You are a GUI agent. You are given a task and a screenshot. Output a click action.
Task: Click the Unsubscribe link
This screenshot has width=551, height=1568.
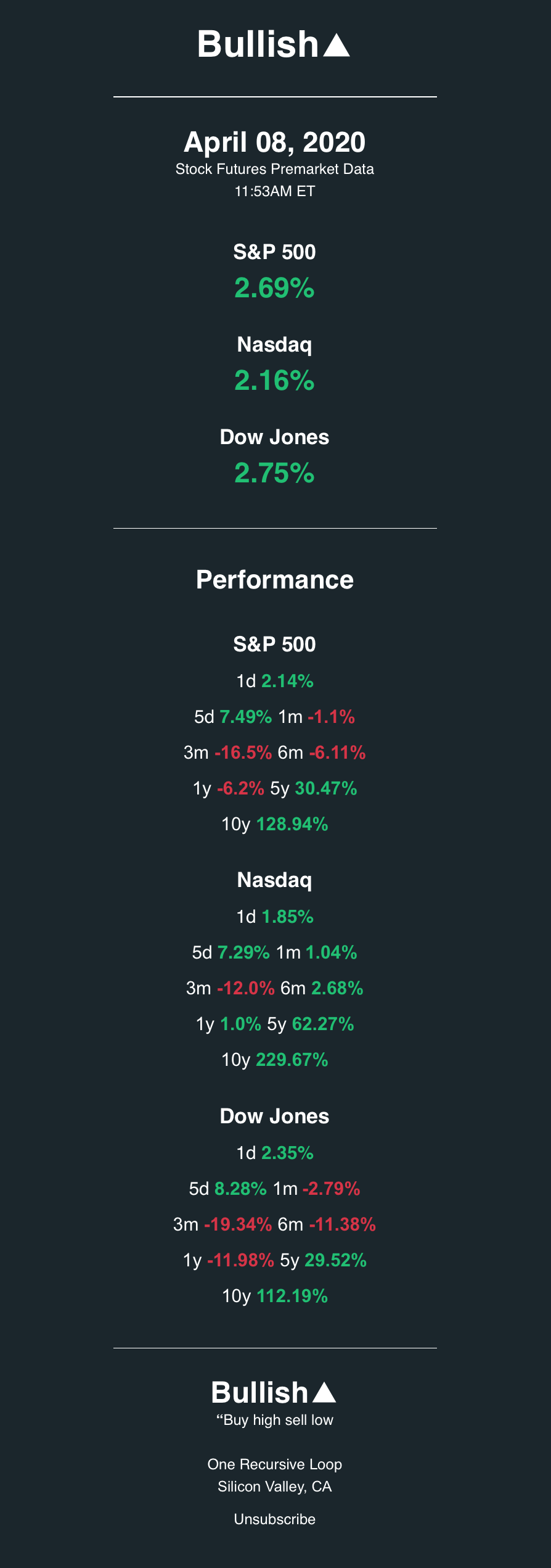click(275, 1519)
